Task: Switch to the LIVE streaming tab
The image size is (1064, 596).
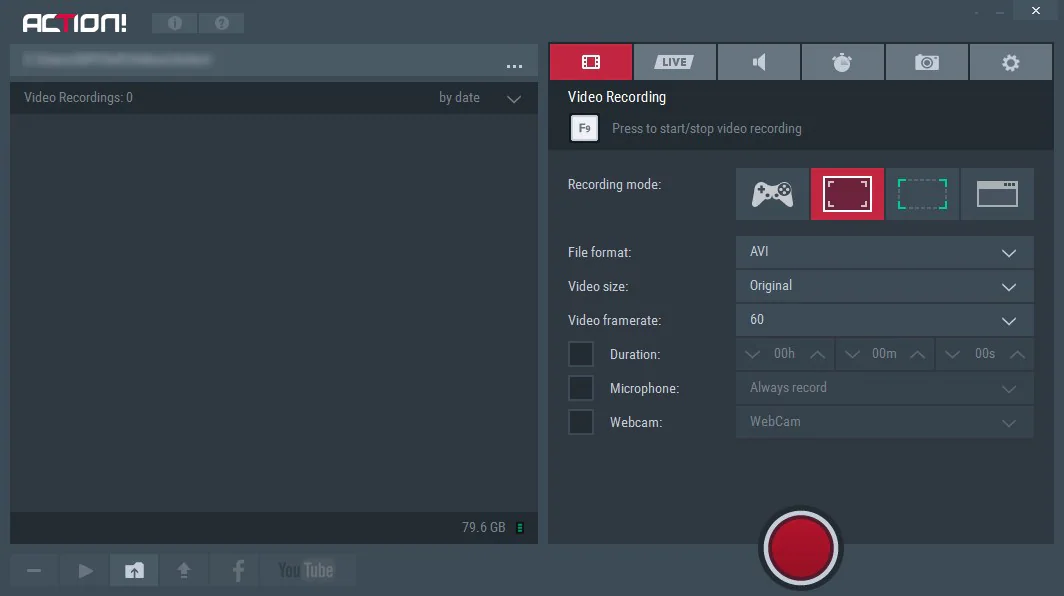Action: (674, 62)
